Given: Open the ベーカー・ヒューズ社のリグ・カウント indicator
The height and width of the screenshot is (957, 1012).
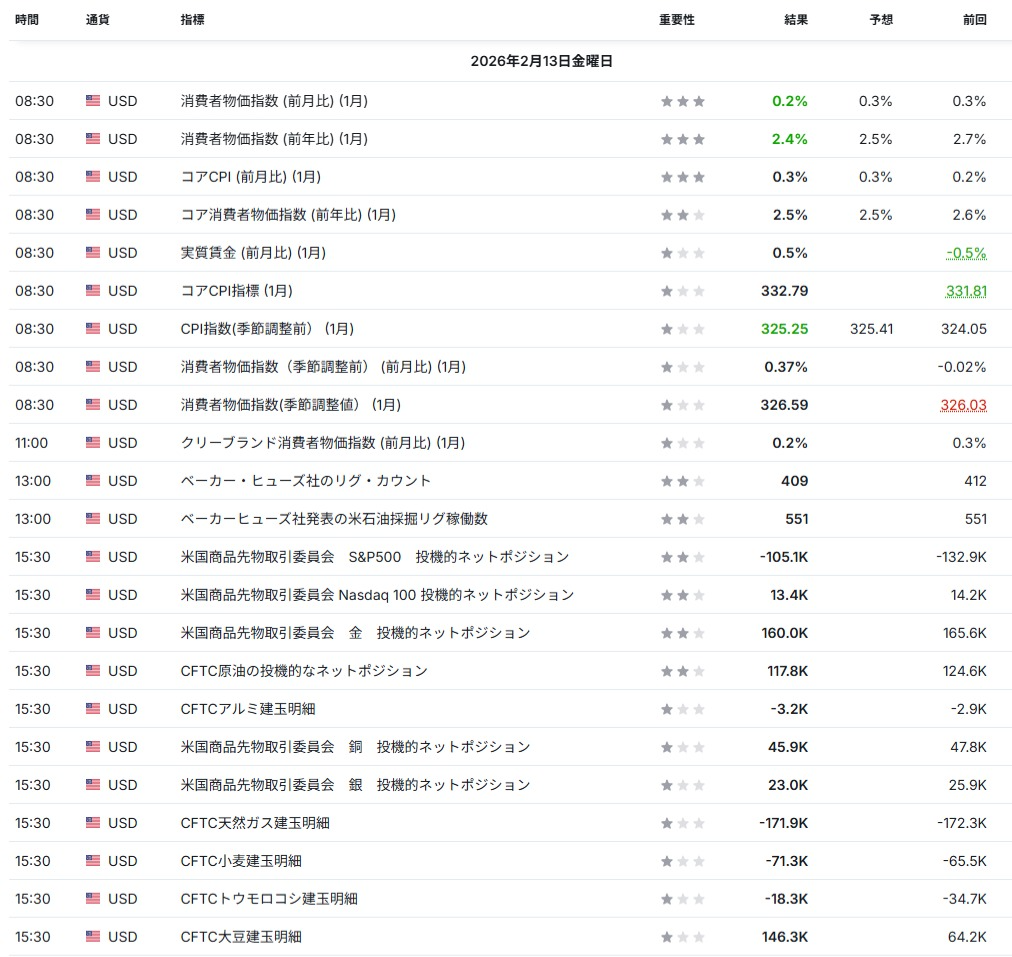Looking at the screenshot, I should pyautogui.click(x=306, y=481).
